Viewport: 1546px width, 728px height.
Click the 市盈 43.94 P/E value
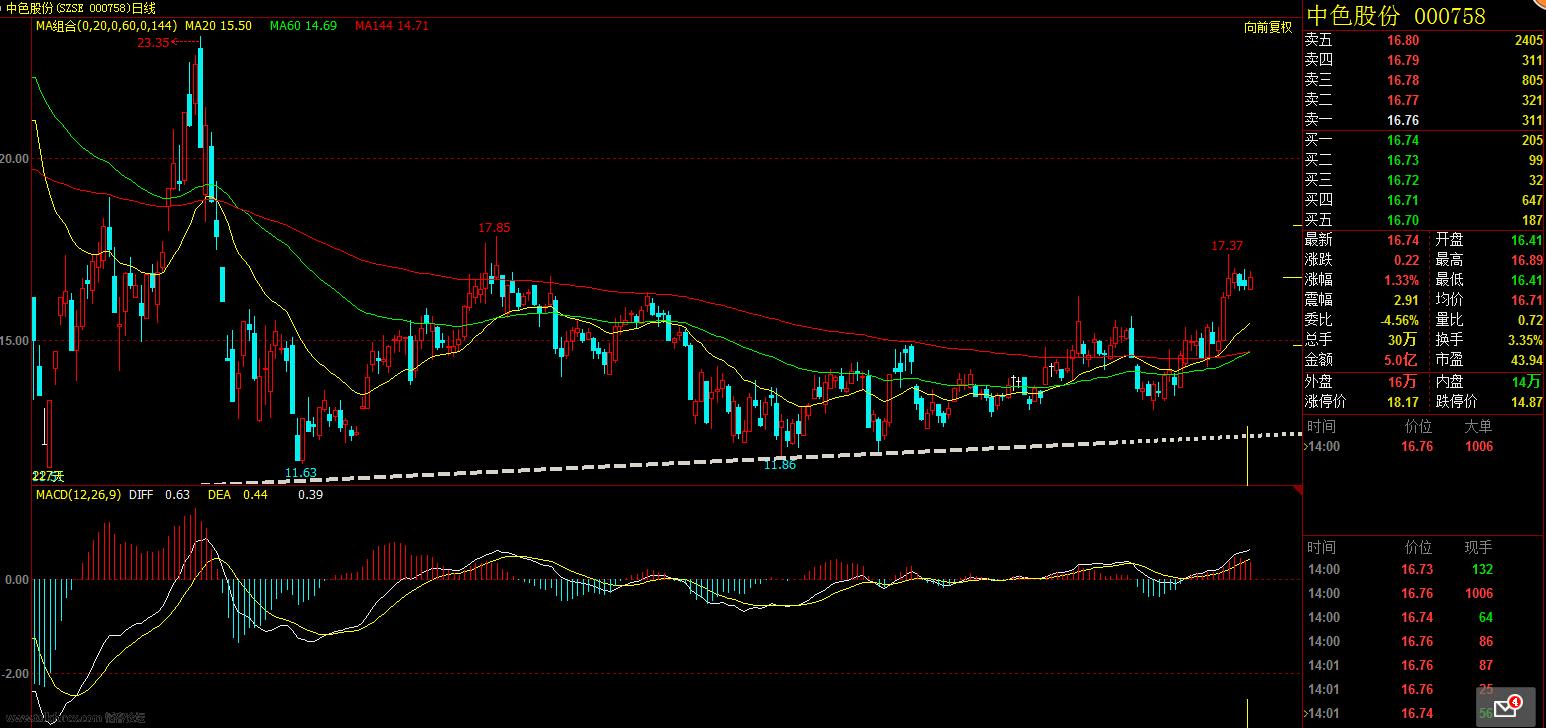[x=1527, y=360]
